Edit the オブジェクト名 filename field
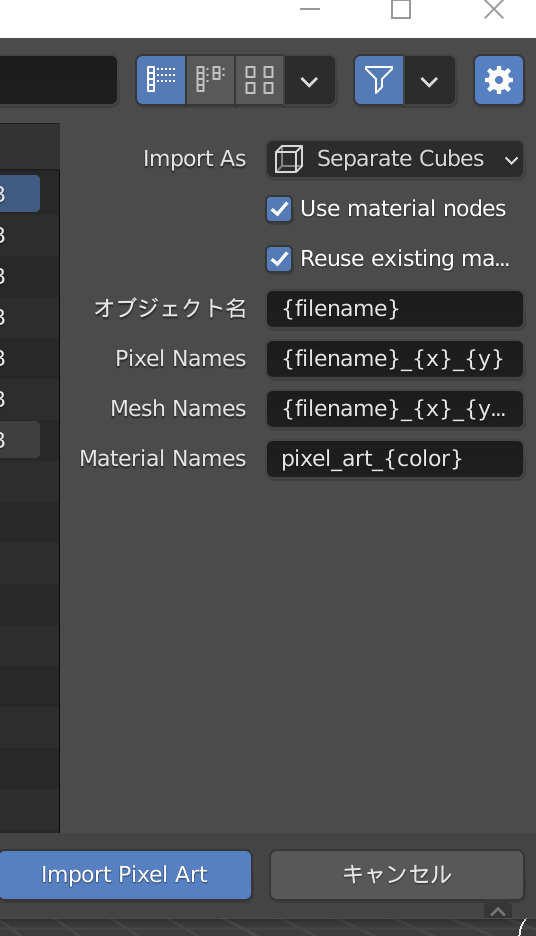Screen dimensions: 536x936 pos(395,309)
